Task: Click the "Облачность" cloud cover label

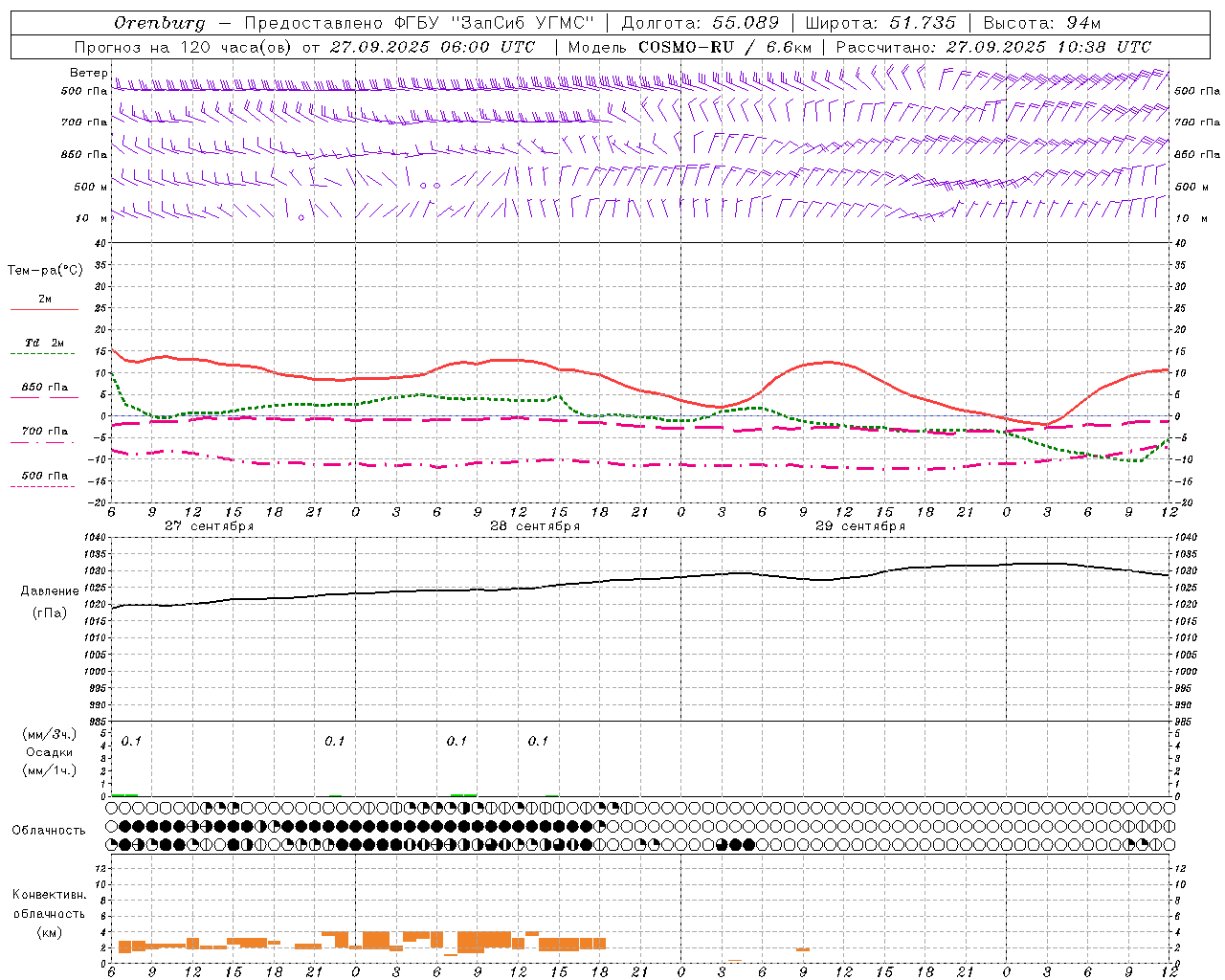Action: pos(49,831)
